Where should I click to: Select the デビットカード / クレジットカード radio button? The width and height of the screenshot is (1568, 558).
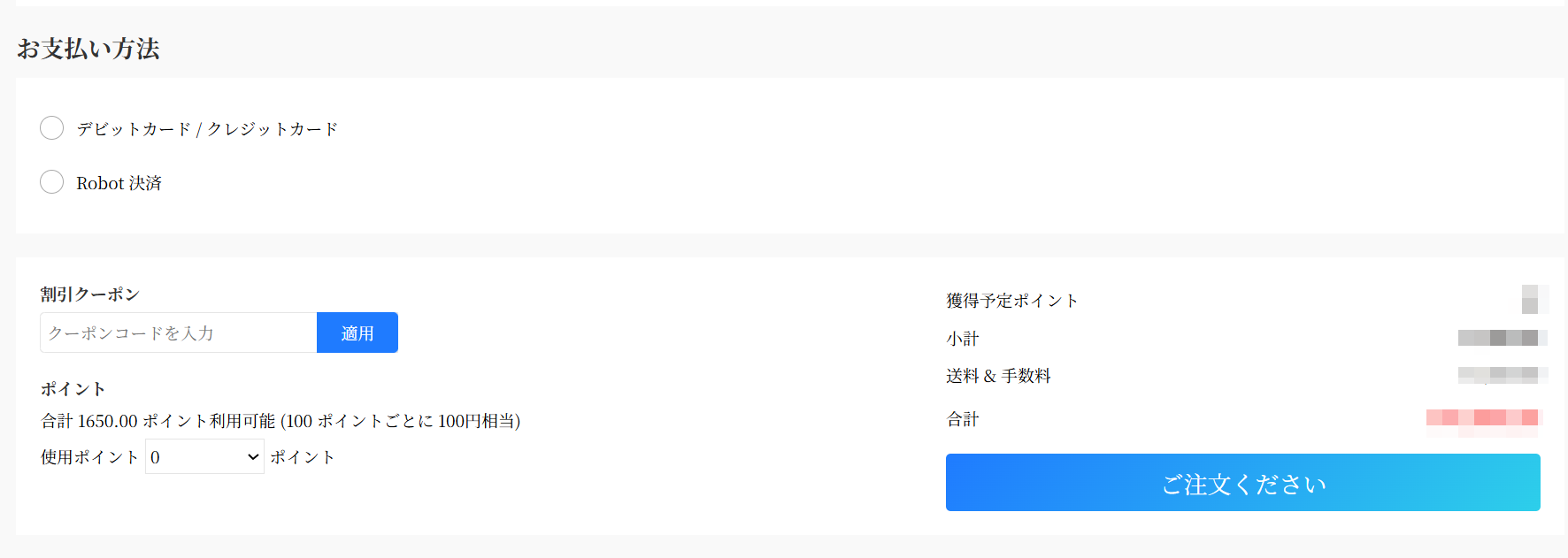[x=52, y=128]
